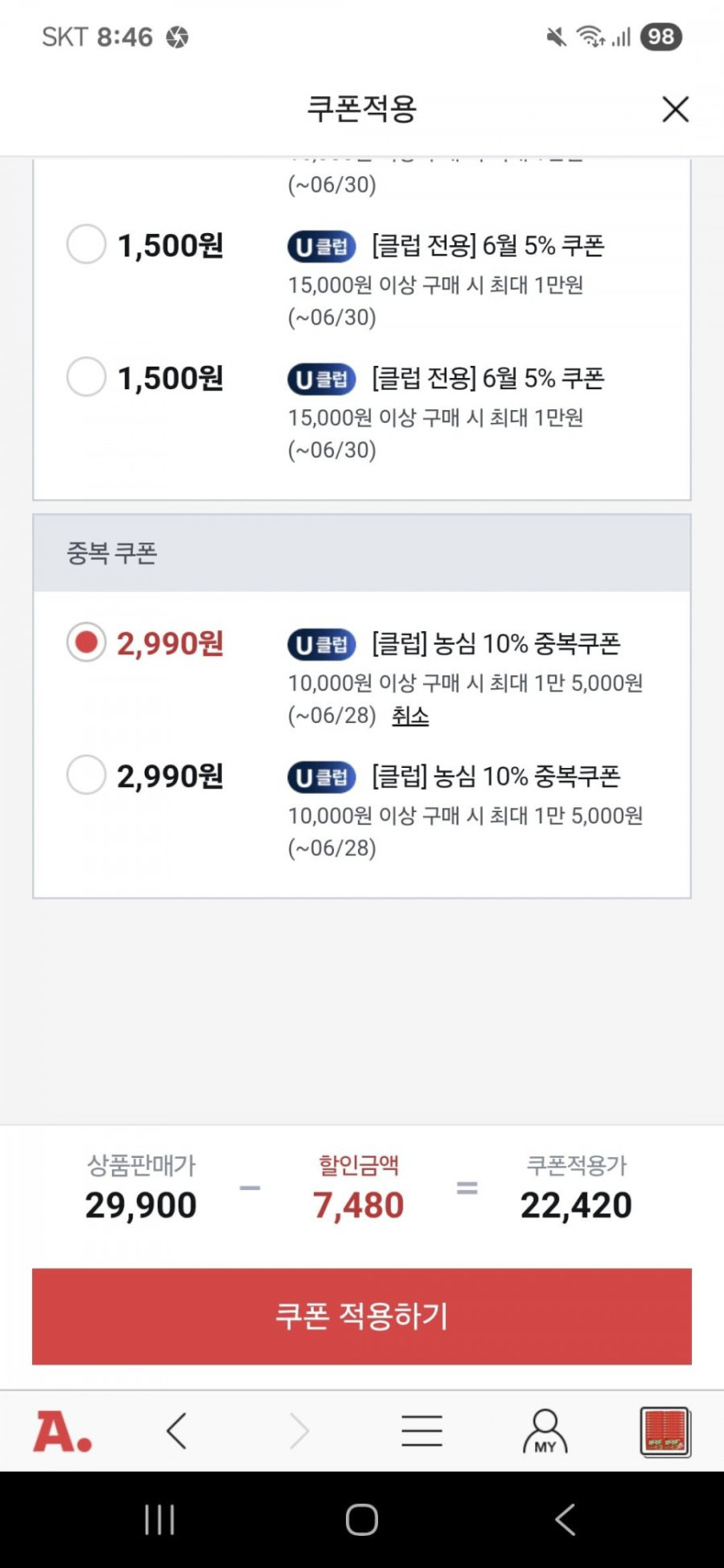This screenshot has width=724, height=1568.
Task: Tap the 중복 쿠폰 section header
Action: [362, 553]
